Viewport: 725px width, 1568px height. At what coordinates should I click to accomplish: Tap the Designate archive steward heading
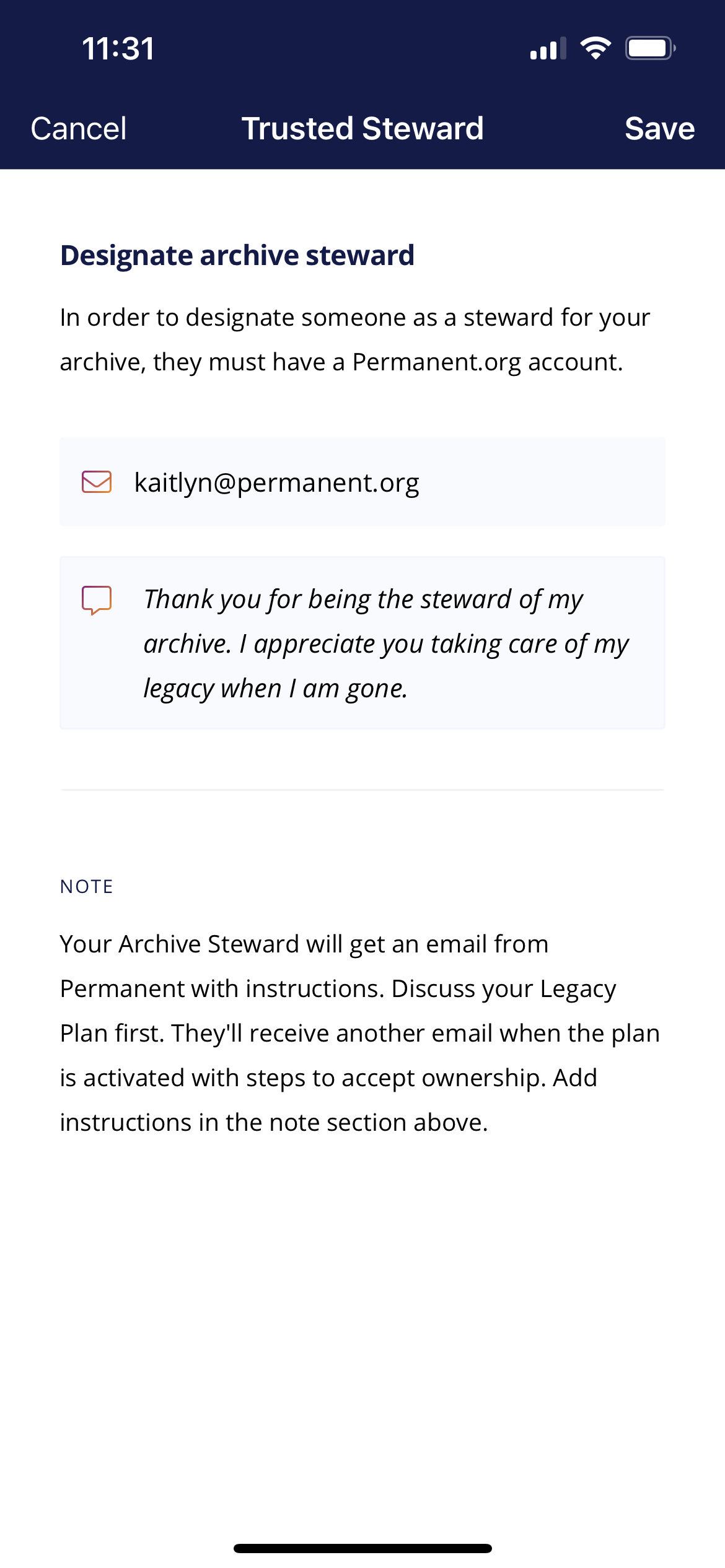click(237, 255)
